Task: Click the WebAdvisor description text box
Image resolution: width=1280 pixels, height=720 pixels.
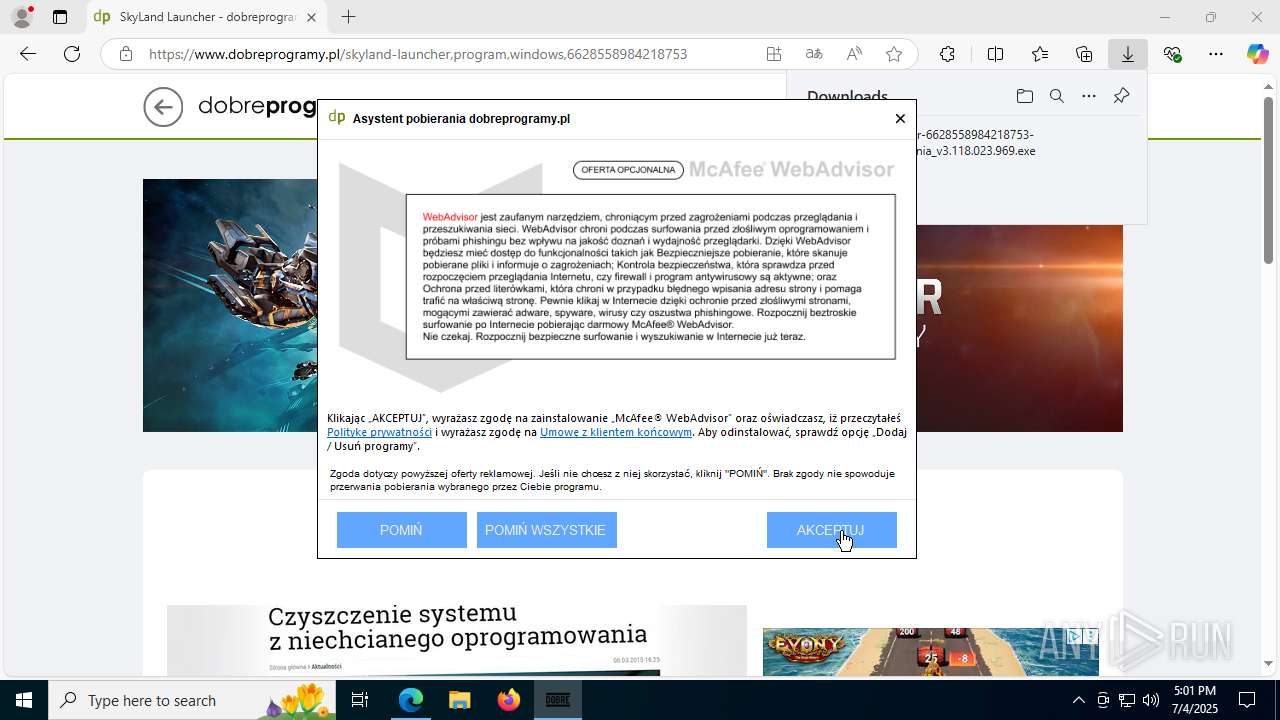Action: [650, 277]
